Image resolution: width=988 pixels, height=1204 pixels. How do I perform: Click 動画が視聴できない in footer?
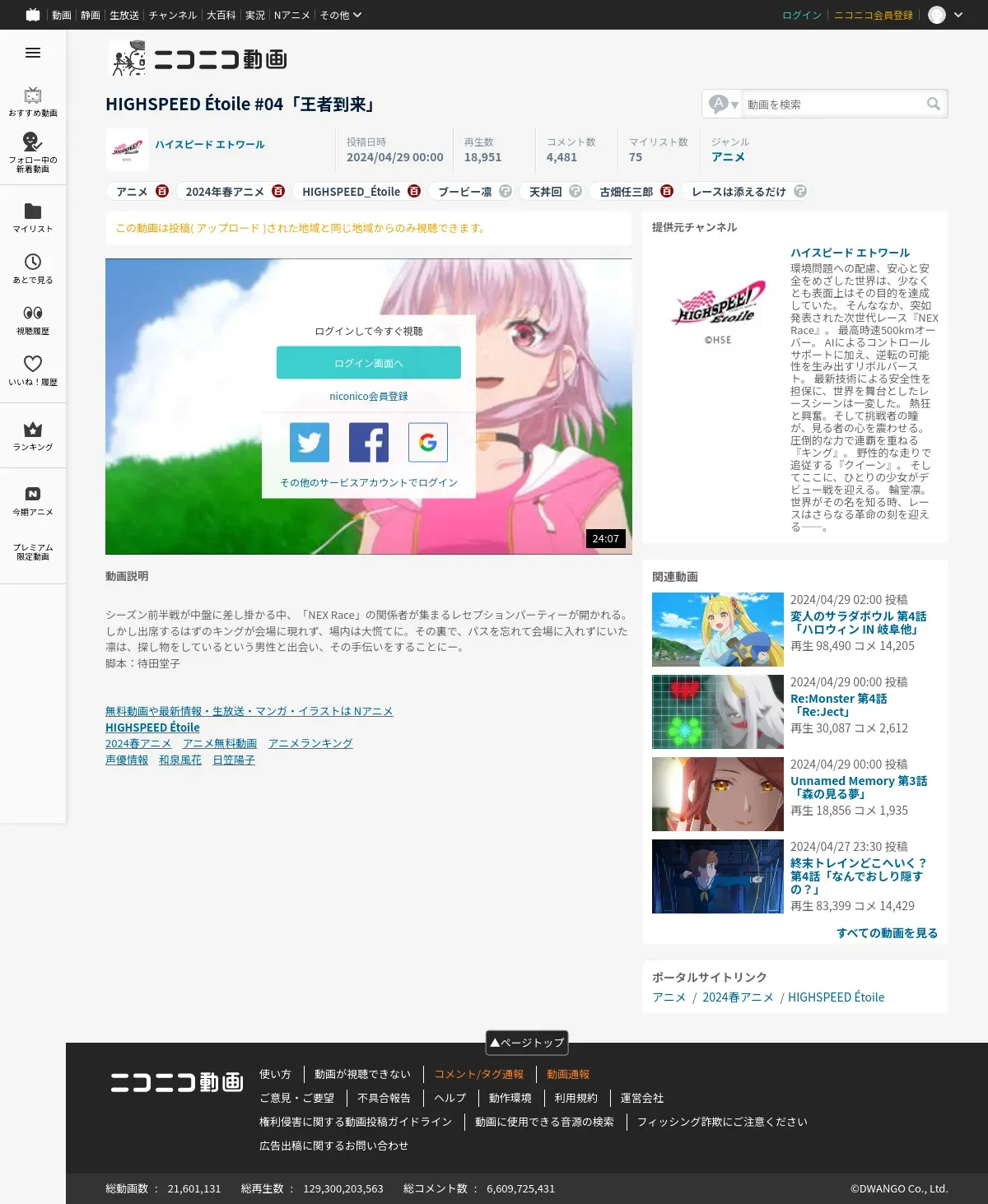coord(362,1074)
